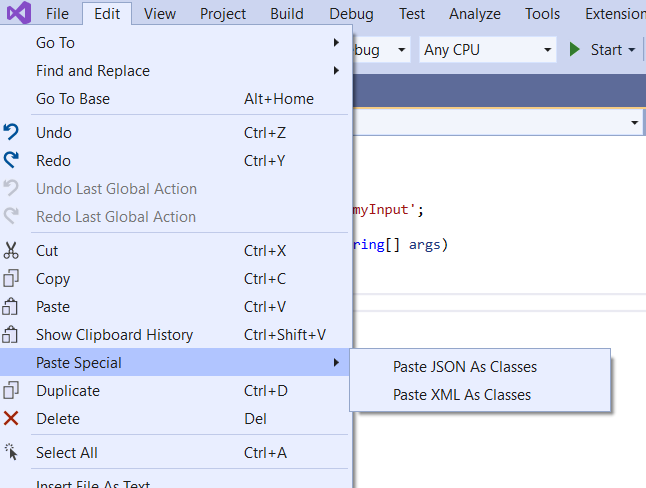Choose Copy in the Edit menu
The height and width of the screenshot is (488, 646).
point(176,278)
